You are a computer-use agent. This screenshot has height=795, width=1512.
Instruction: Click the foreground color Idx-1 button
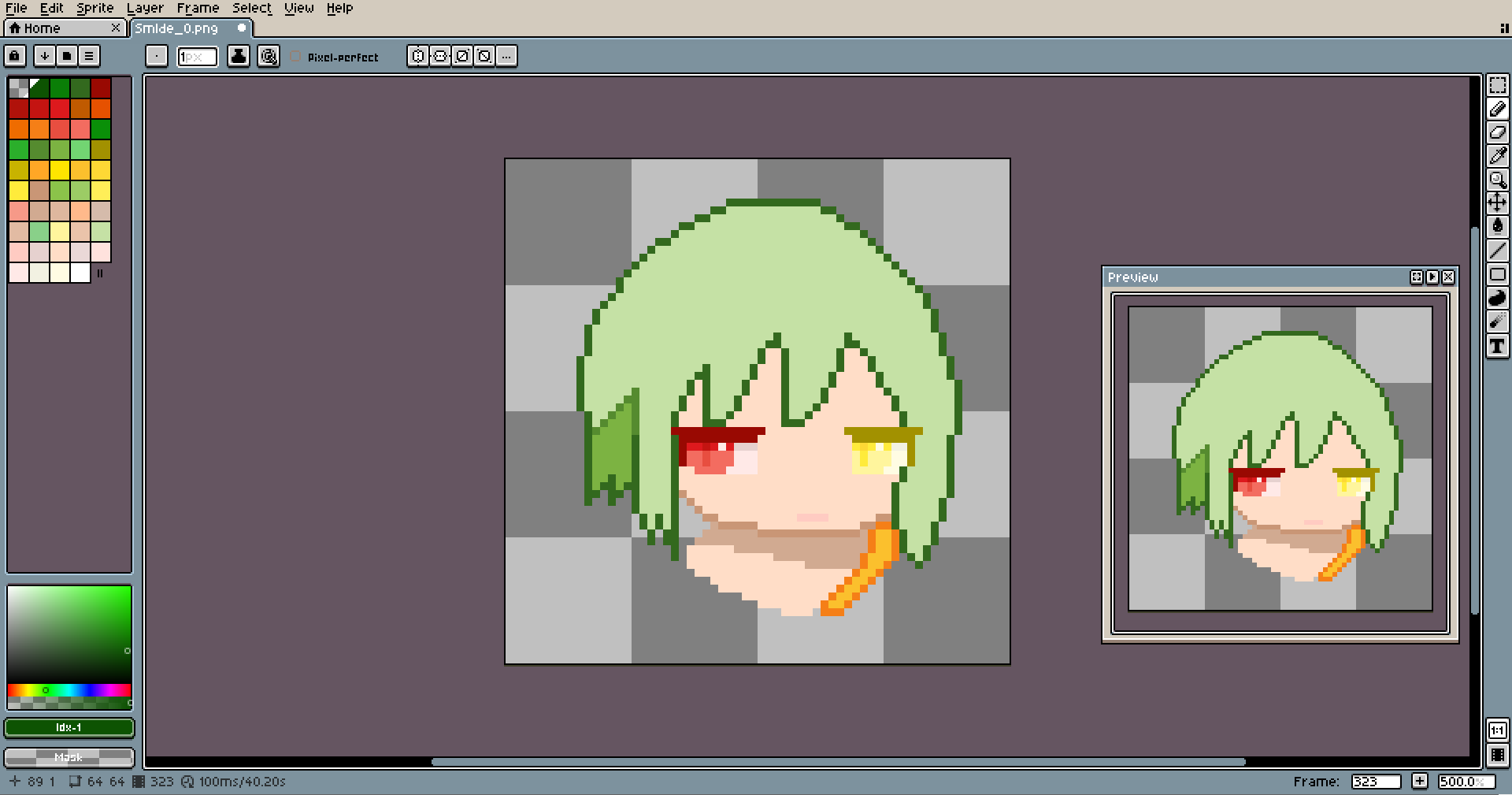pos(69,727)
